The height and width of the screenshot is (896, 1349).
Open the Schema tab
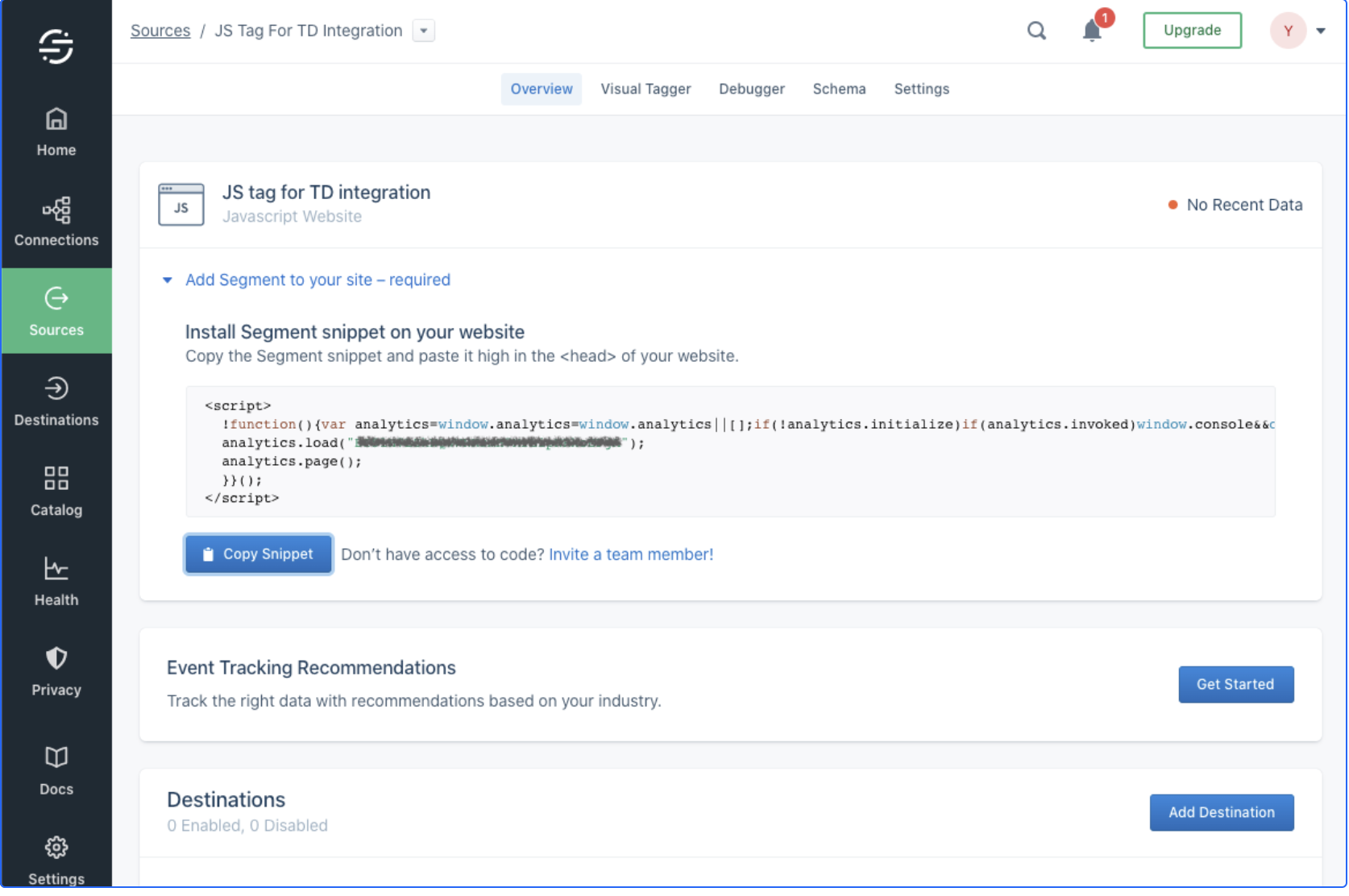click(839, 89)
